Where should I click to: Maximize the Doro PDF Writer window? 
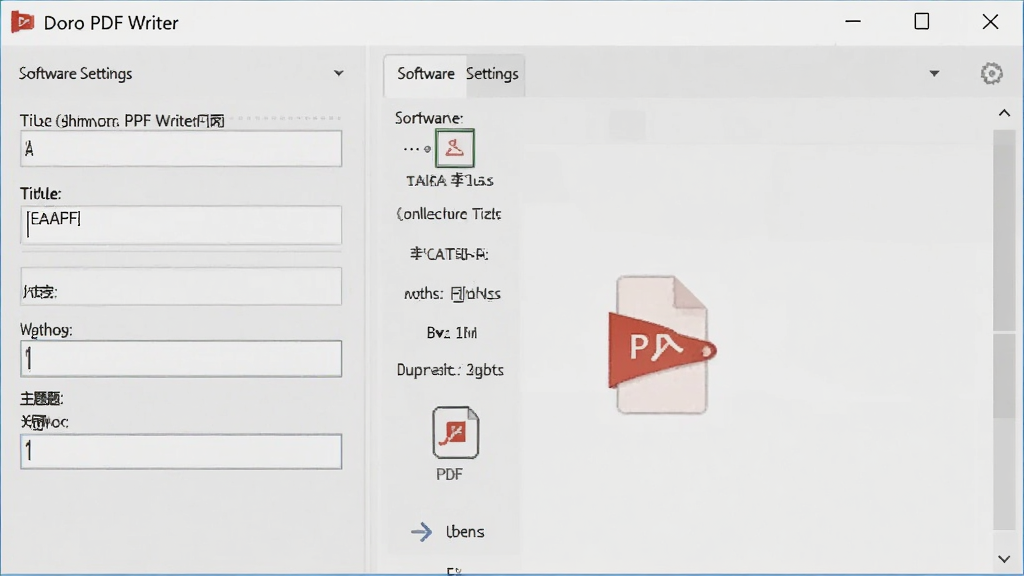[x=921, y=22]
